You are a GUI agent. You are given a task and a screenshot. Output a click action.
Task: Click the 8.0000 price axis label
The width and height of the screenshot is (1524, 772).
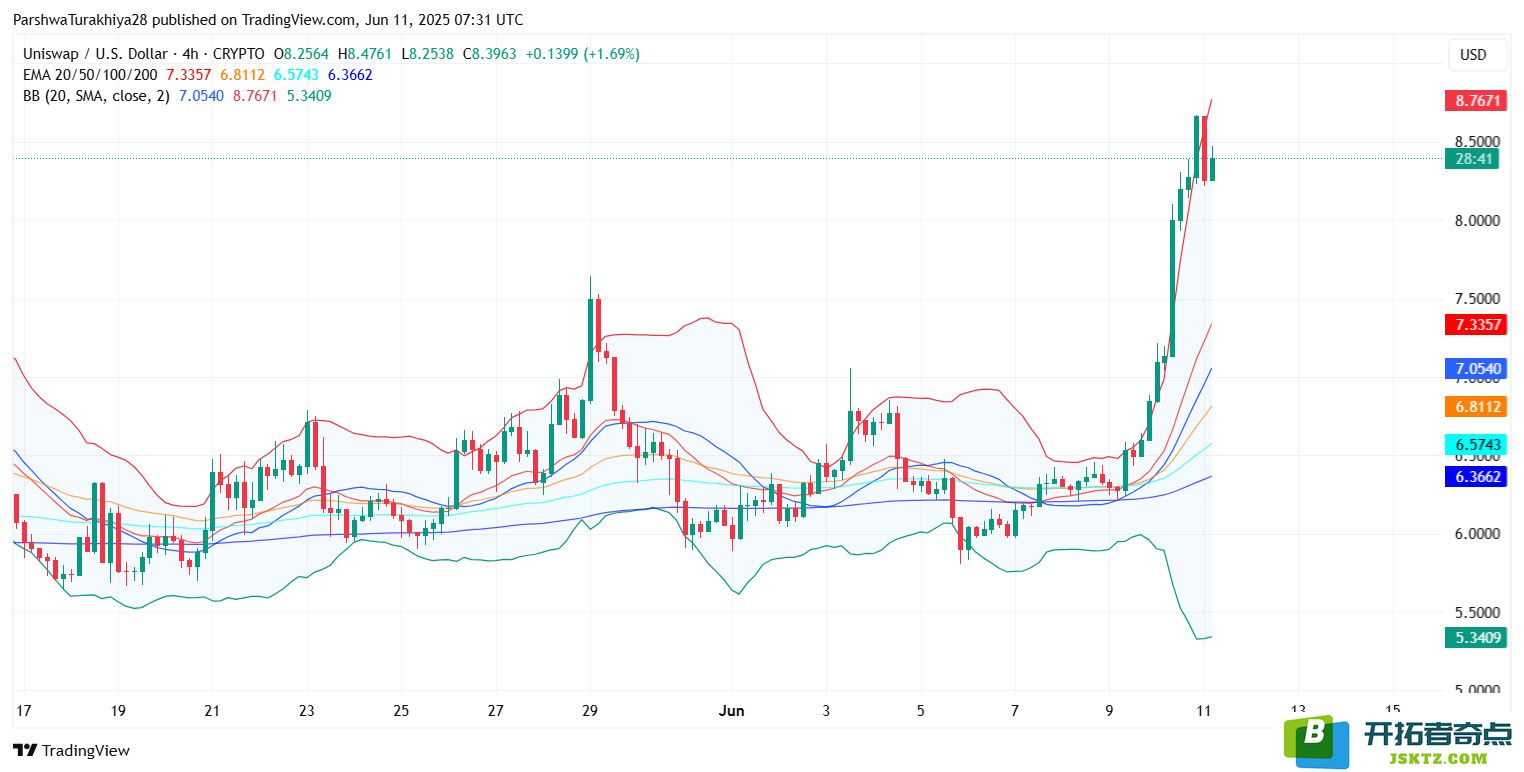pyautogui.click(x=1478, y=220)
